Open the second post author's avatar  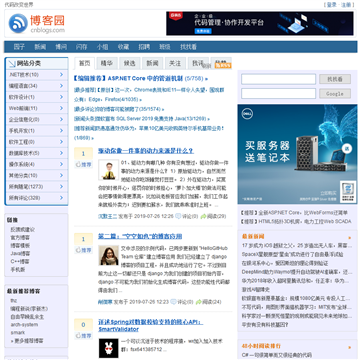(108, 255)
